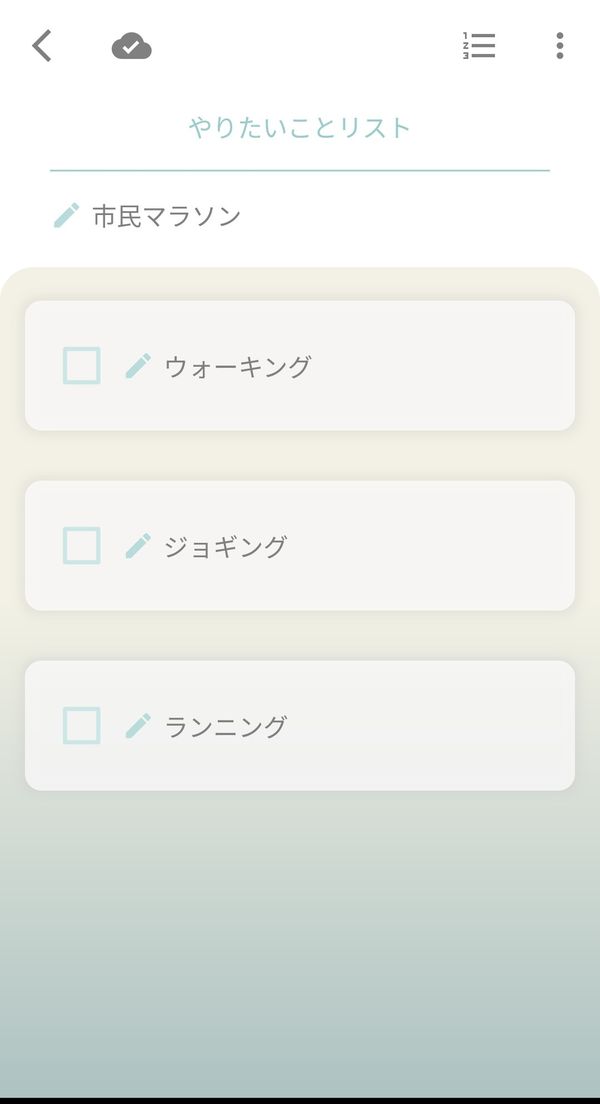Edit the 市民マラソン heading text
600x1104 pixels.
coord(167,216)
